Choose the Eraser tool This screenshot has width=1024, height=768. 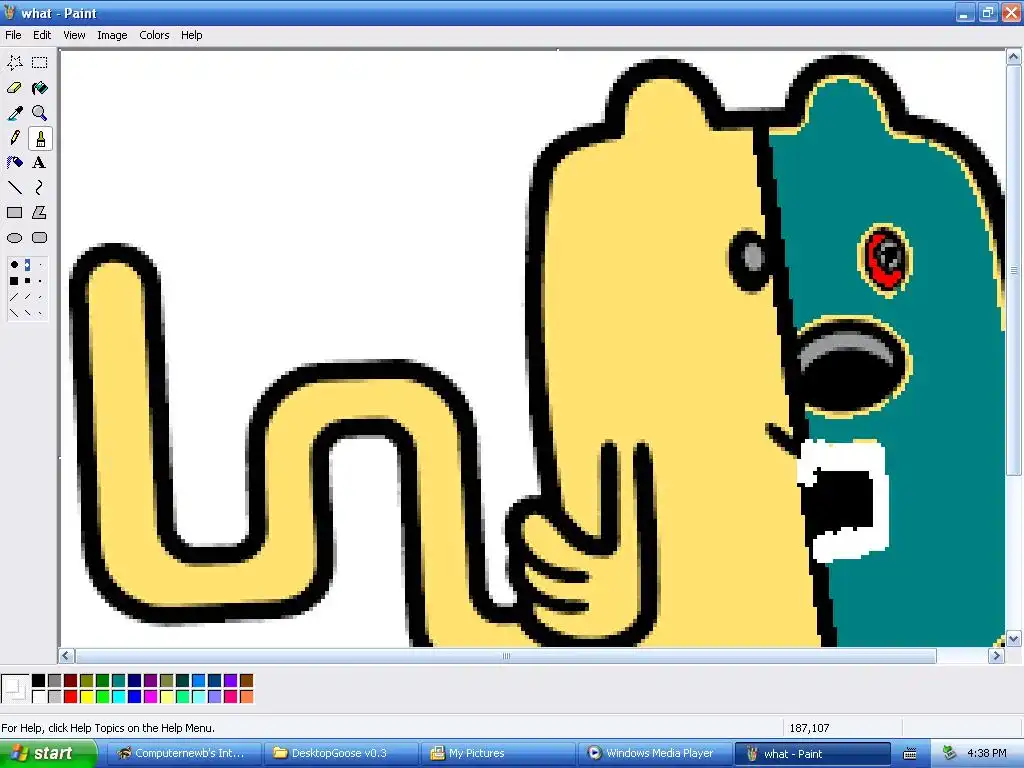tap(14, 88)
